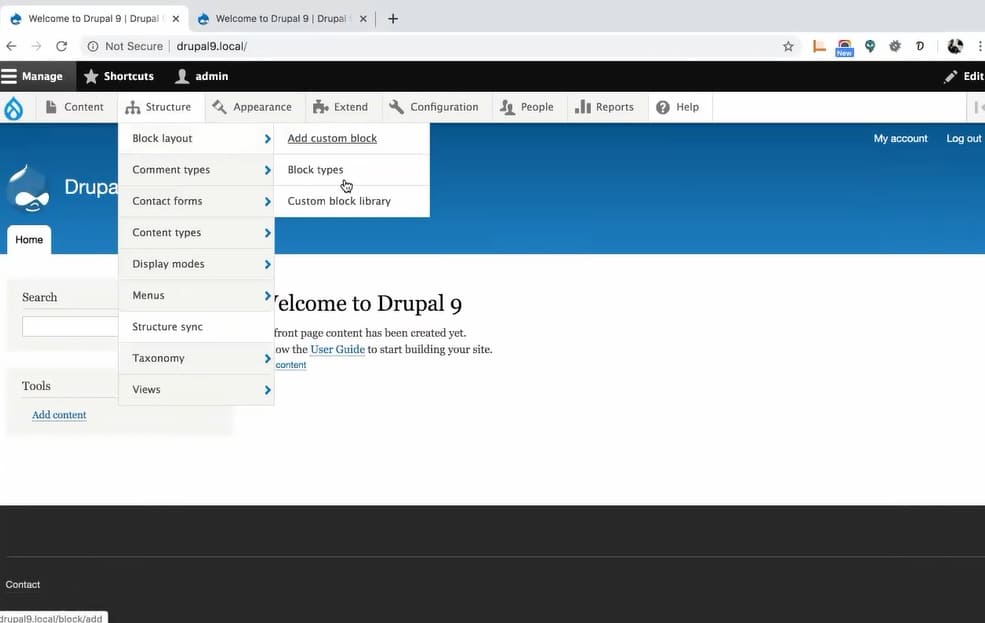This screenshot has width=985, height=623.
Task: Click the Manage hamburger menu icon
Action: (9, 76)
